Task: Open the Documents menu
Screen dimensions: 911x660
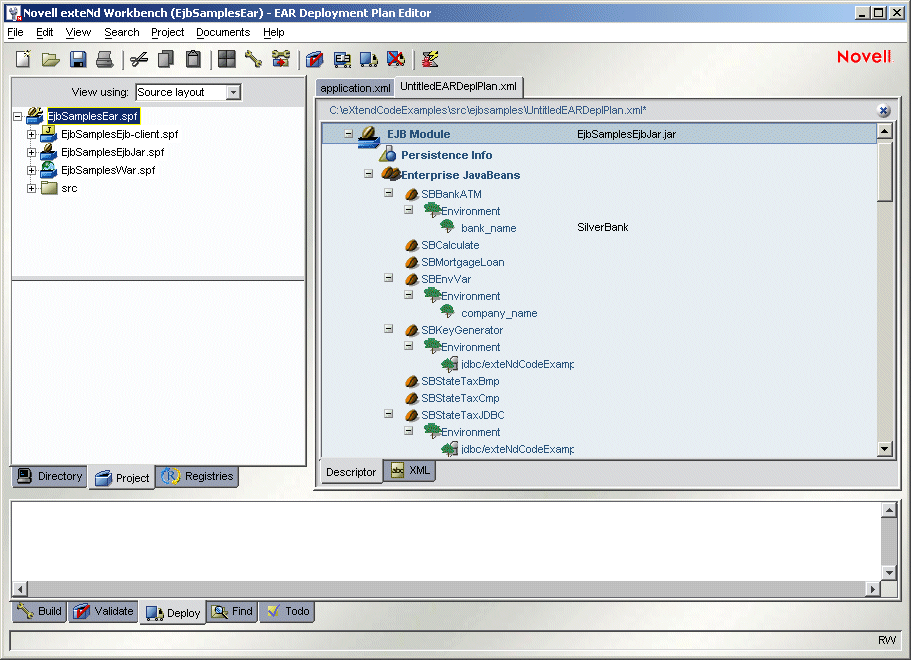Action: (x=223, y=33)
